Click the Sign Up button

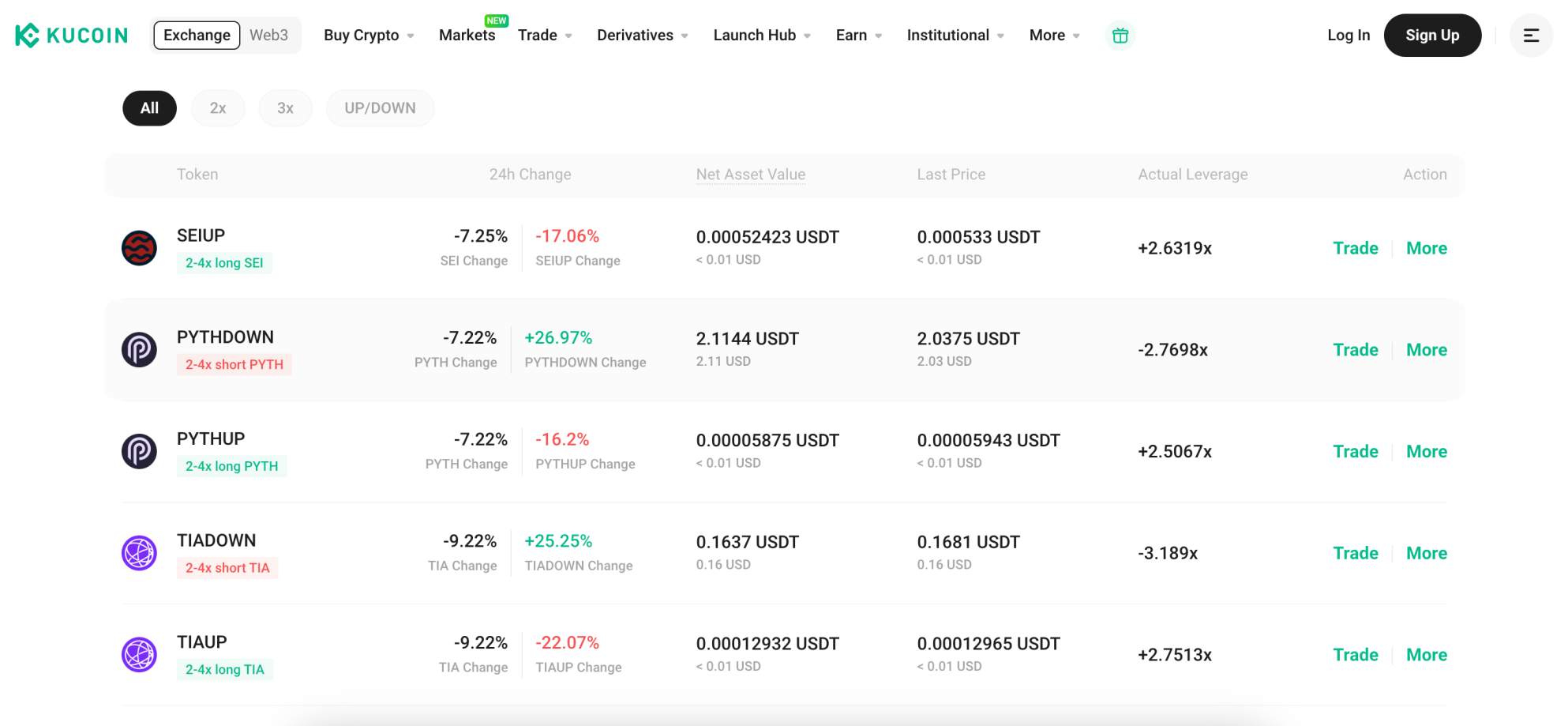click(x=1433, y=35)
